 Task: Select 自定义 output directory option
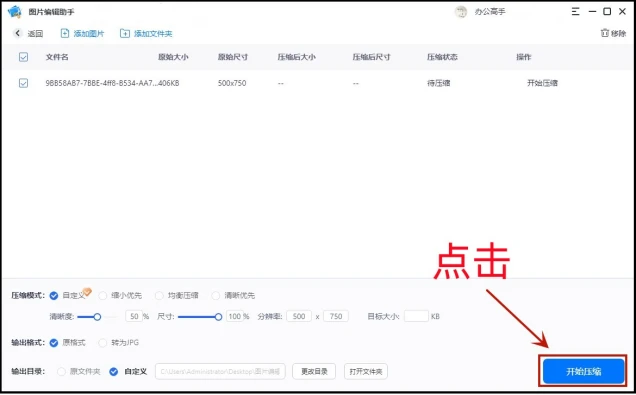click(x=114, y=371)
